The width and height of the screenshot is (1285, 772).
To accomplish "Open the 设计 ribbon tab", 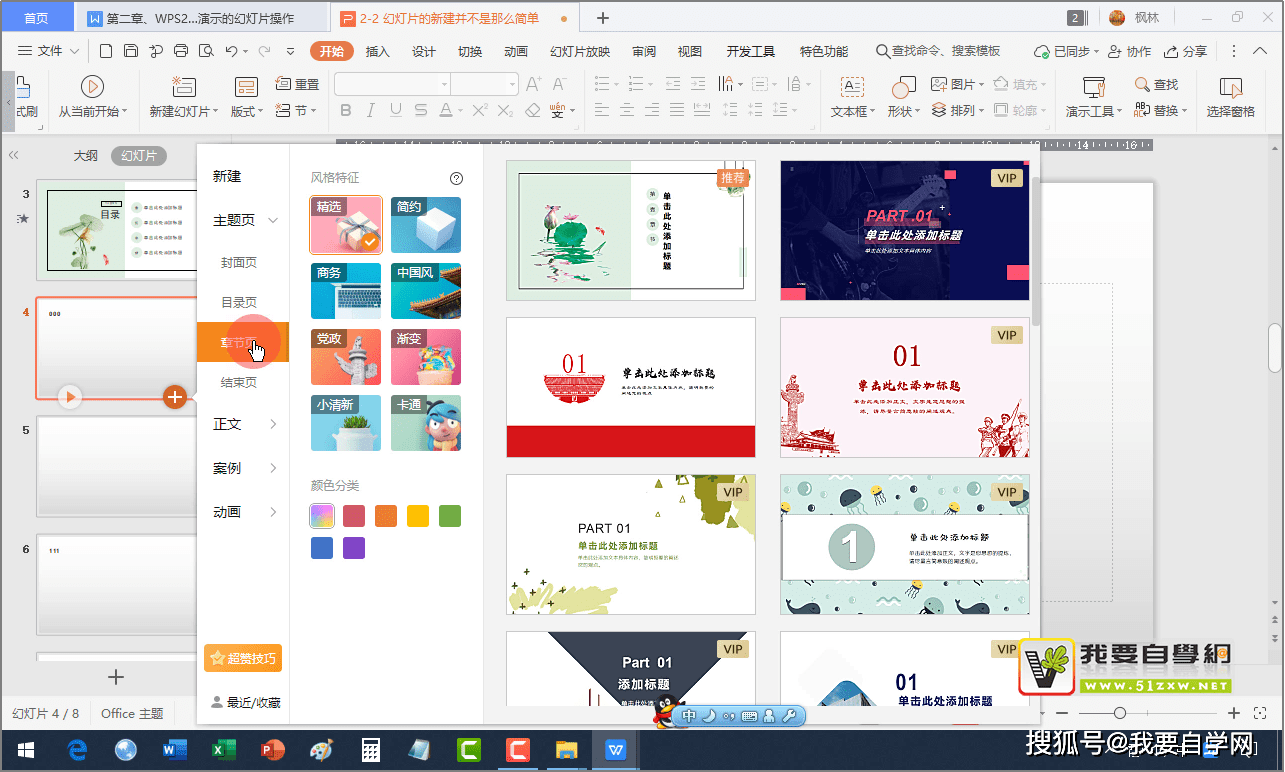I will click(424, 51).
